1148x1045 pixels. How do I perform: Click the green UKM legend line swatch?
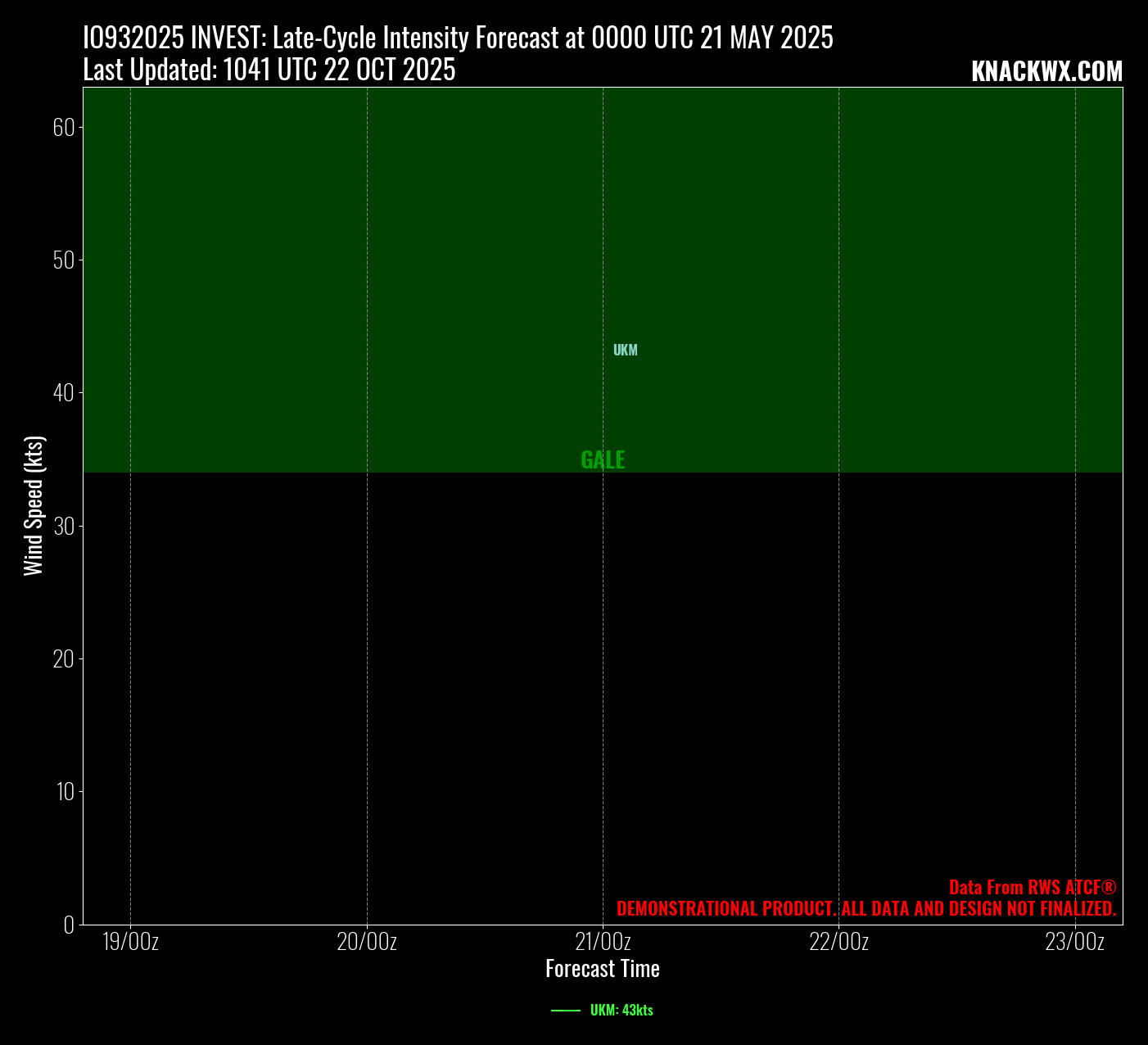point(565,1011)
